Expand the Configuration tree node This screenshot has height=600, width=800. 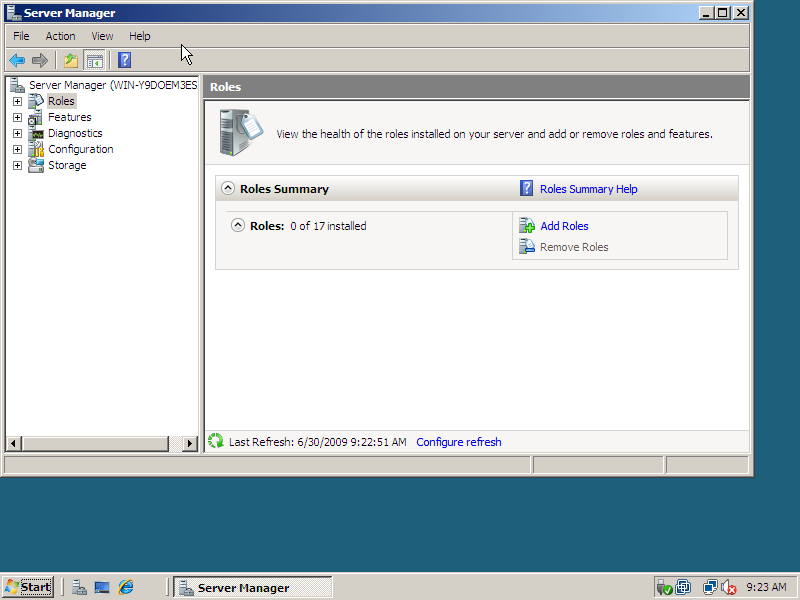coord(17,150)
